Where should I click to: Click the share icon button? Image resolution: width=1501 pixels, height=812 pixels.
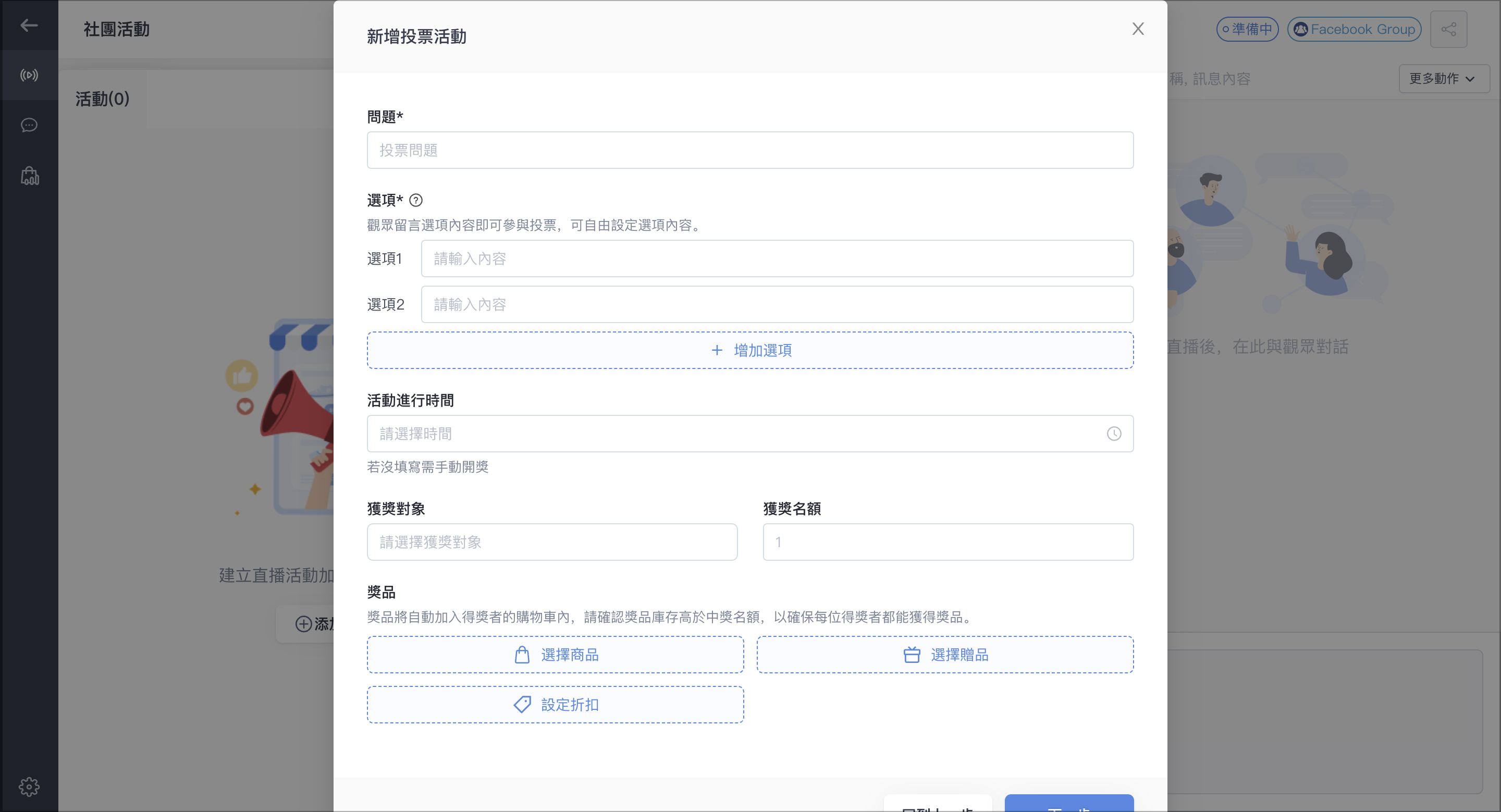(1448, 29)
